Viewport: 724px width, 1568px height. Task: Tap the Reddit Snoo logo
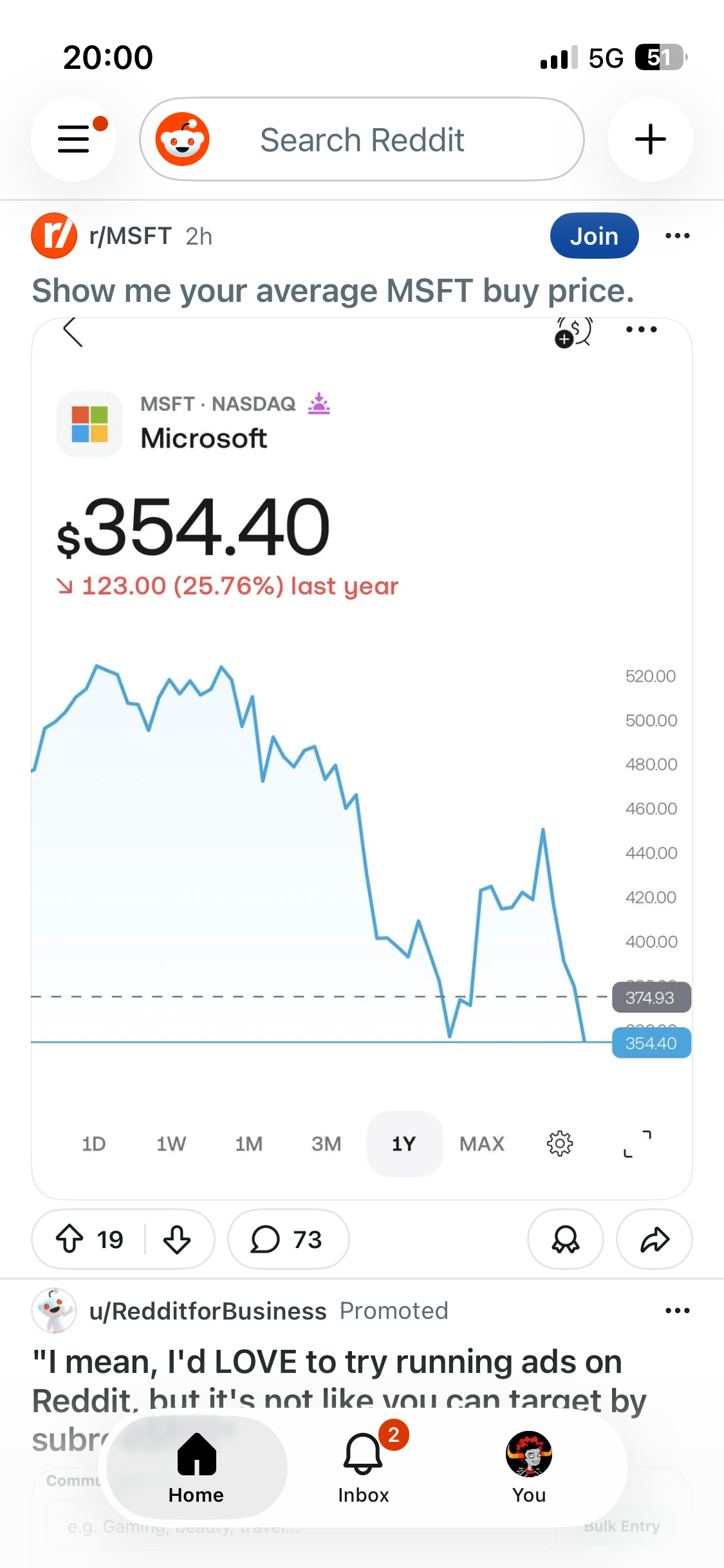click(x=183, y=139)
